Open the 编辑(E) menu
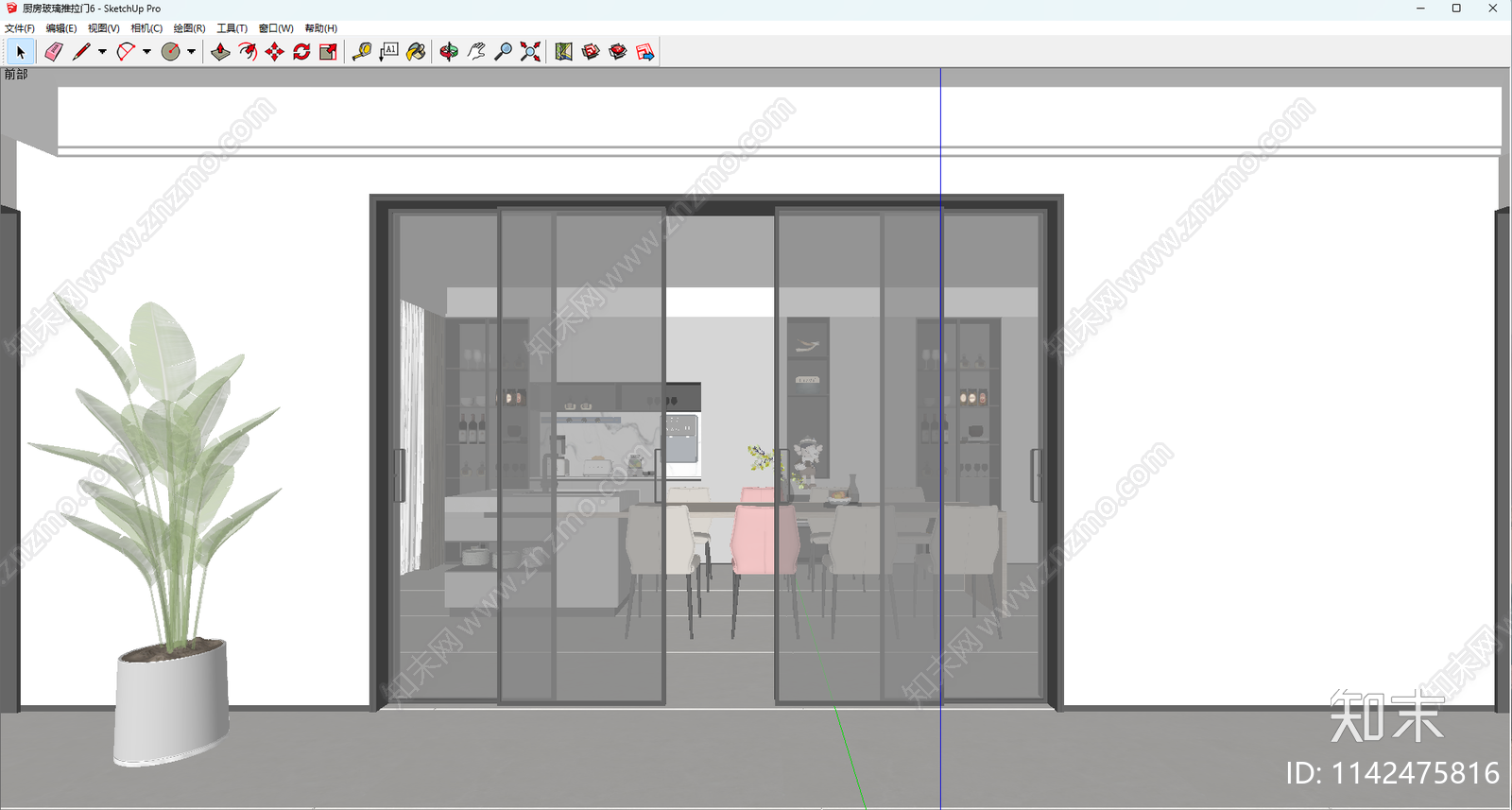This screenshot has height=810, width=1512. coord(61,28)
